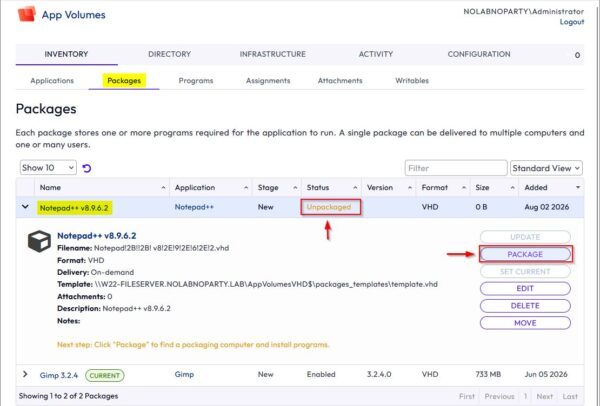This screenshot has height=406, width=600.
Task: Switch to the Attachments sub-tab
Action: point(340,81)
